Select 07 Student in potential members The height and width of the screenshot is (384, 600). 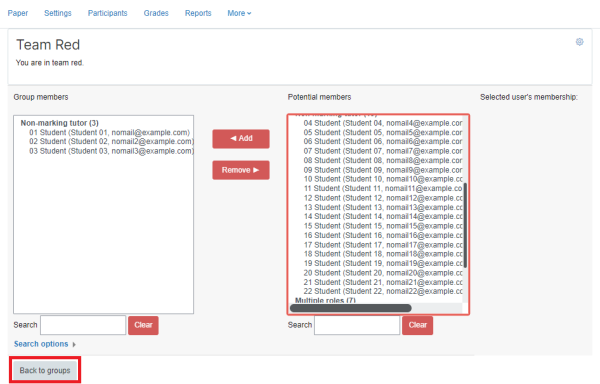coord(383,151)
